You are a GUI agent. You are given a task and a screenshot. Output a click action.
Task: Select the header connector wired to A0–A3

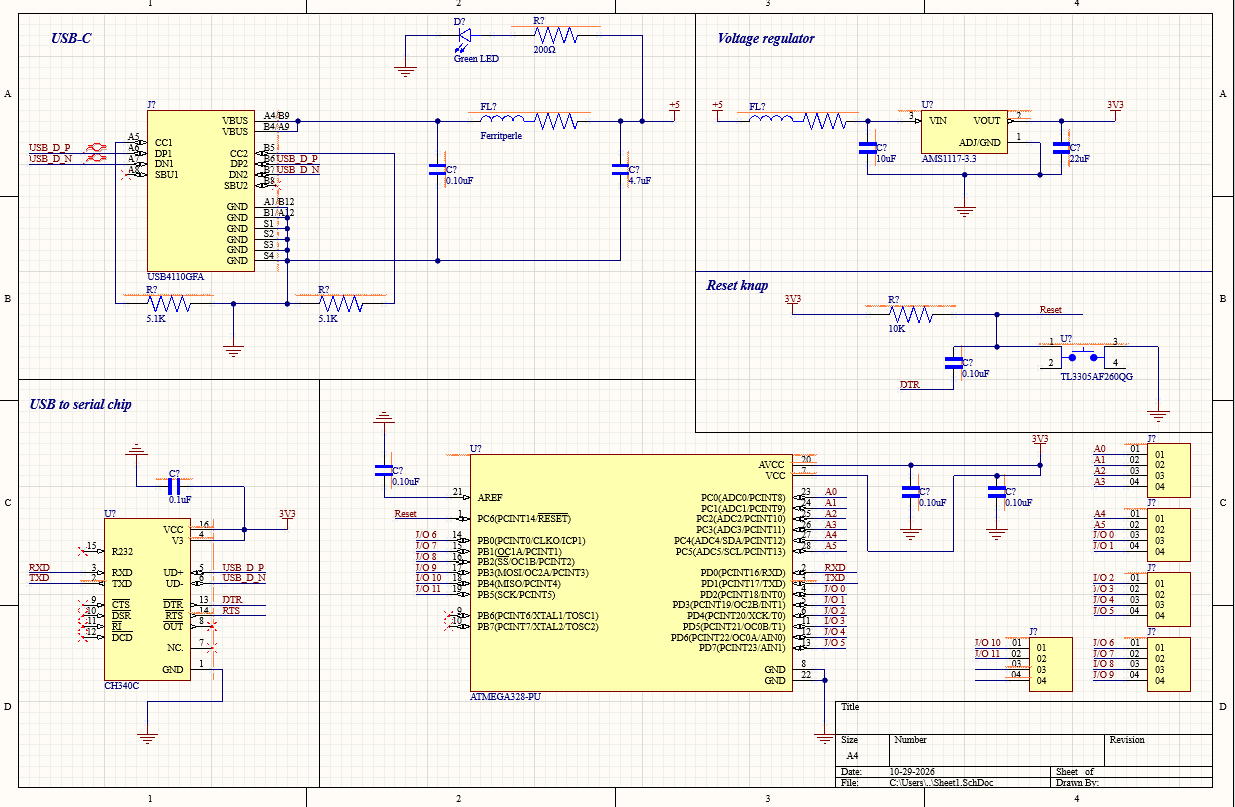click(1170, 470)
